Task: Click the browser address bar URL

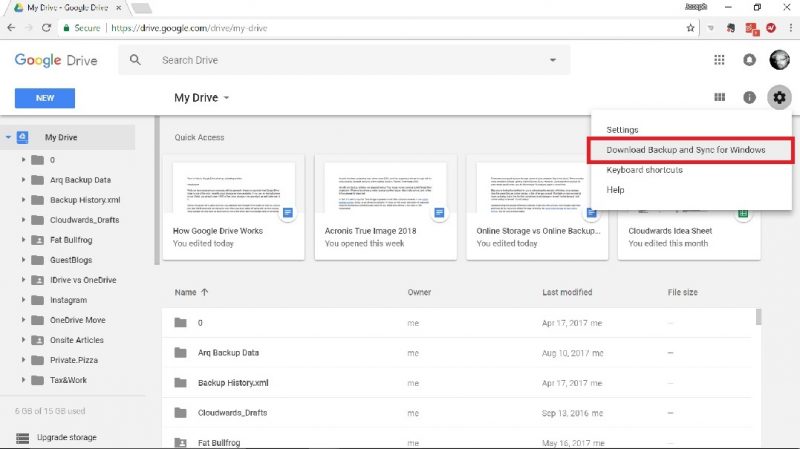Action: pos(189,28)
